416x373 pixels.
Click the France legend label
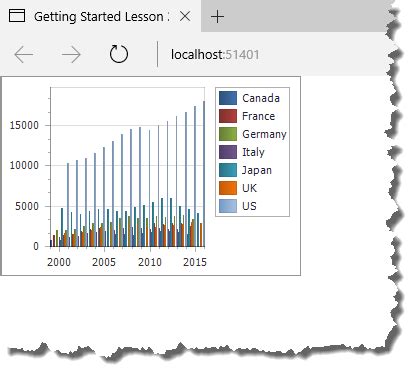click(x=258, y=116)
